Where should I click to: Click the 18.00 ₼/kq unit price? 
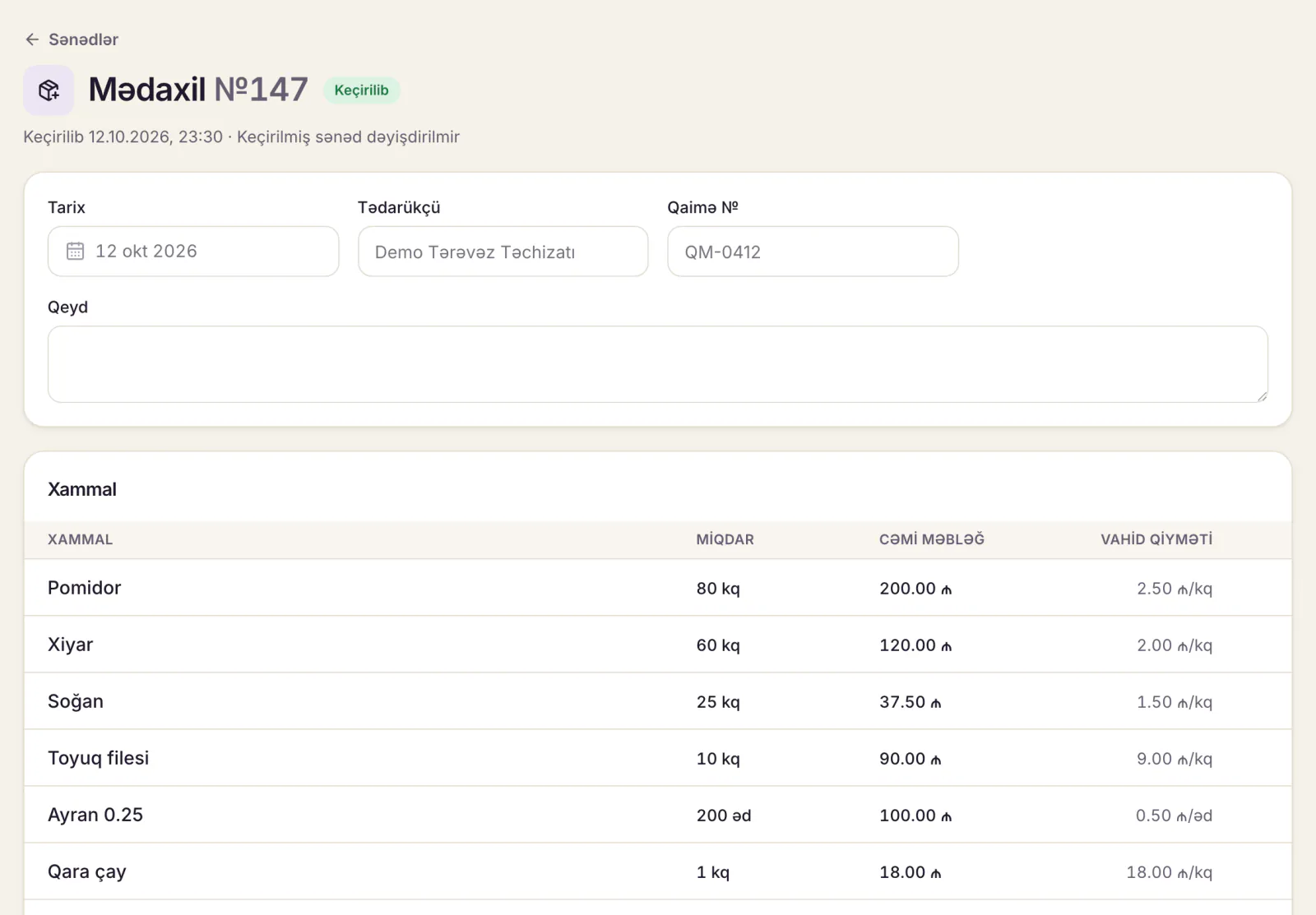[x=1170, y=872]
